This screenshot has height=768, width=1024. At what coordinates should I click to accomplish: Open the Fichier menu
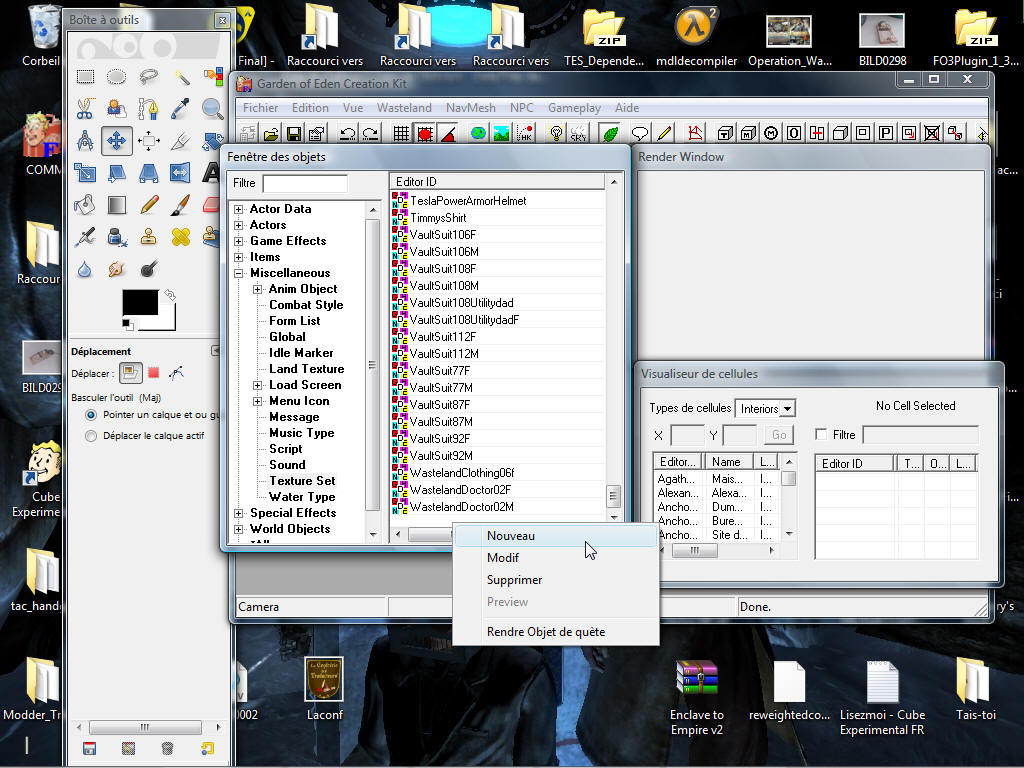pyautogui.click(x=260, y=108)
